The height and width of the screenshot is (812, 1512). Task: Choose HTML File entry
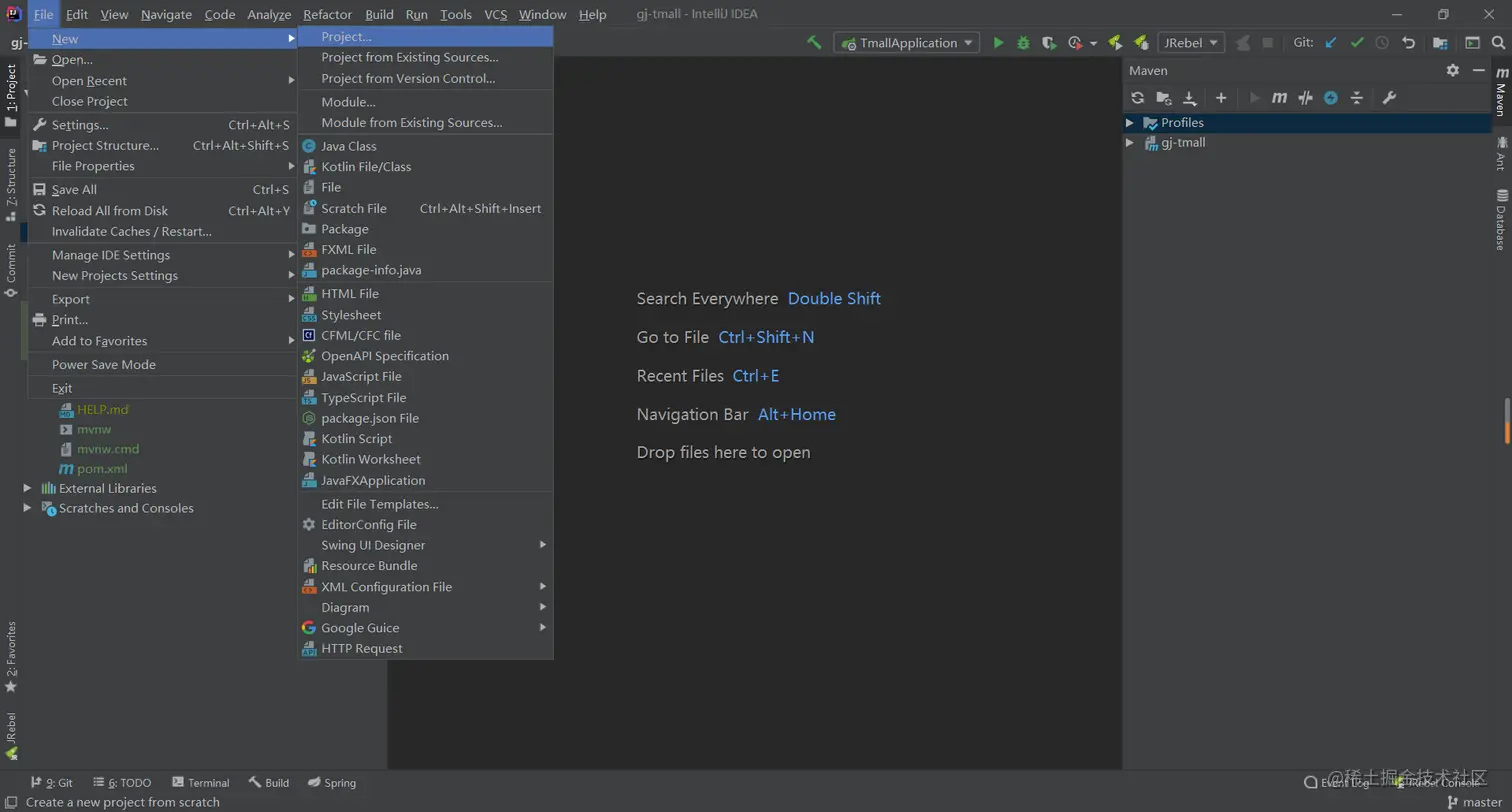click(426, 294)
